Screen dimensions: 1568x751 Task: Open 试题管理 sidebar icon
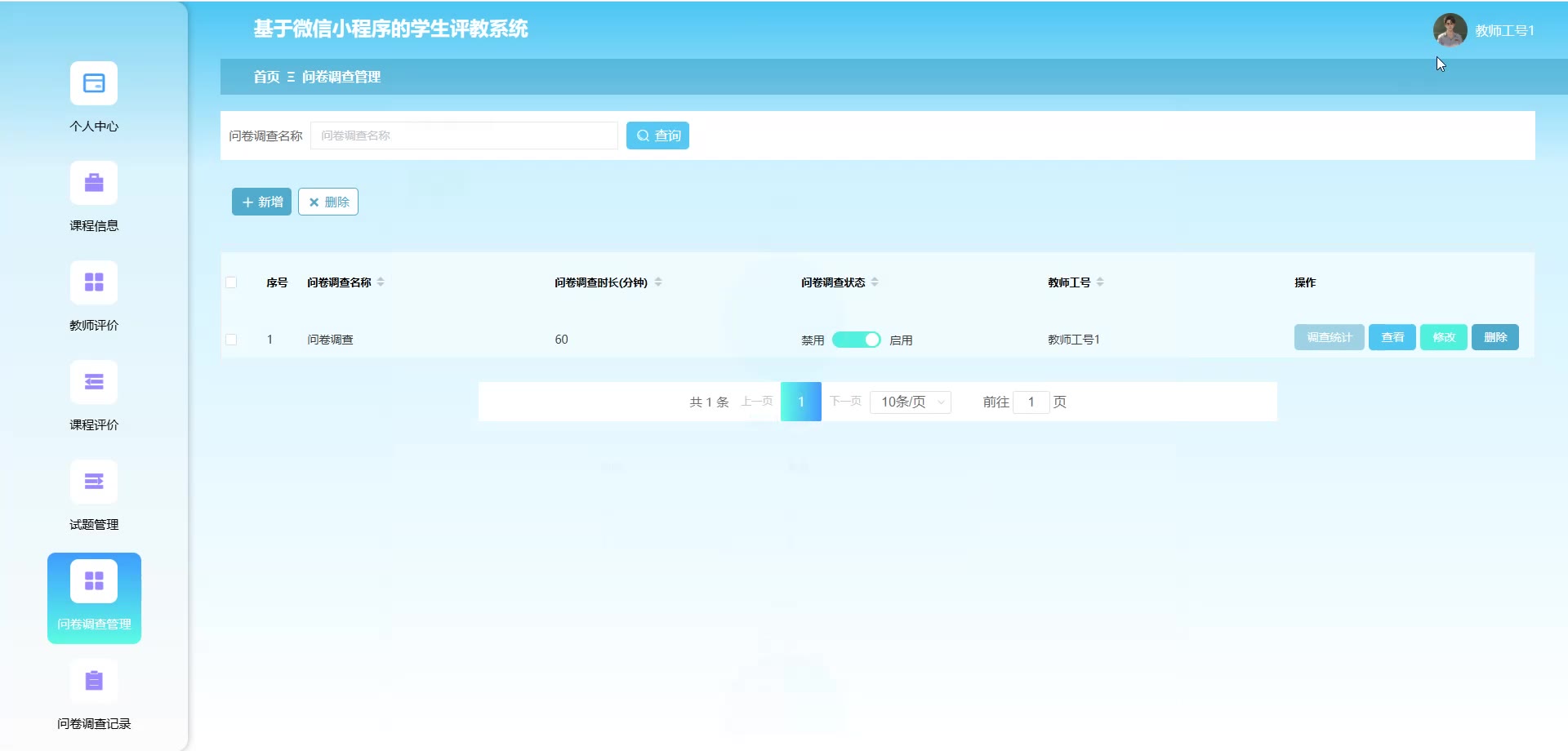(x=94, y=482)
